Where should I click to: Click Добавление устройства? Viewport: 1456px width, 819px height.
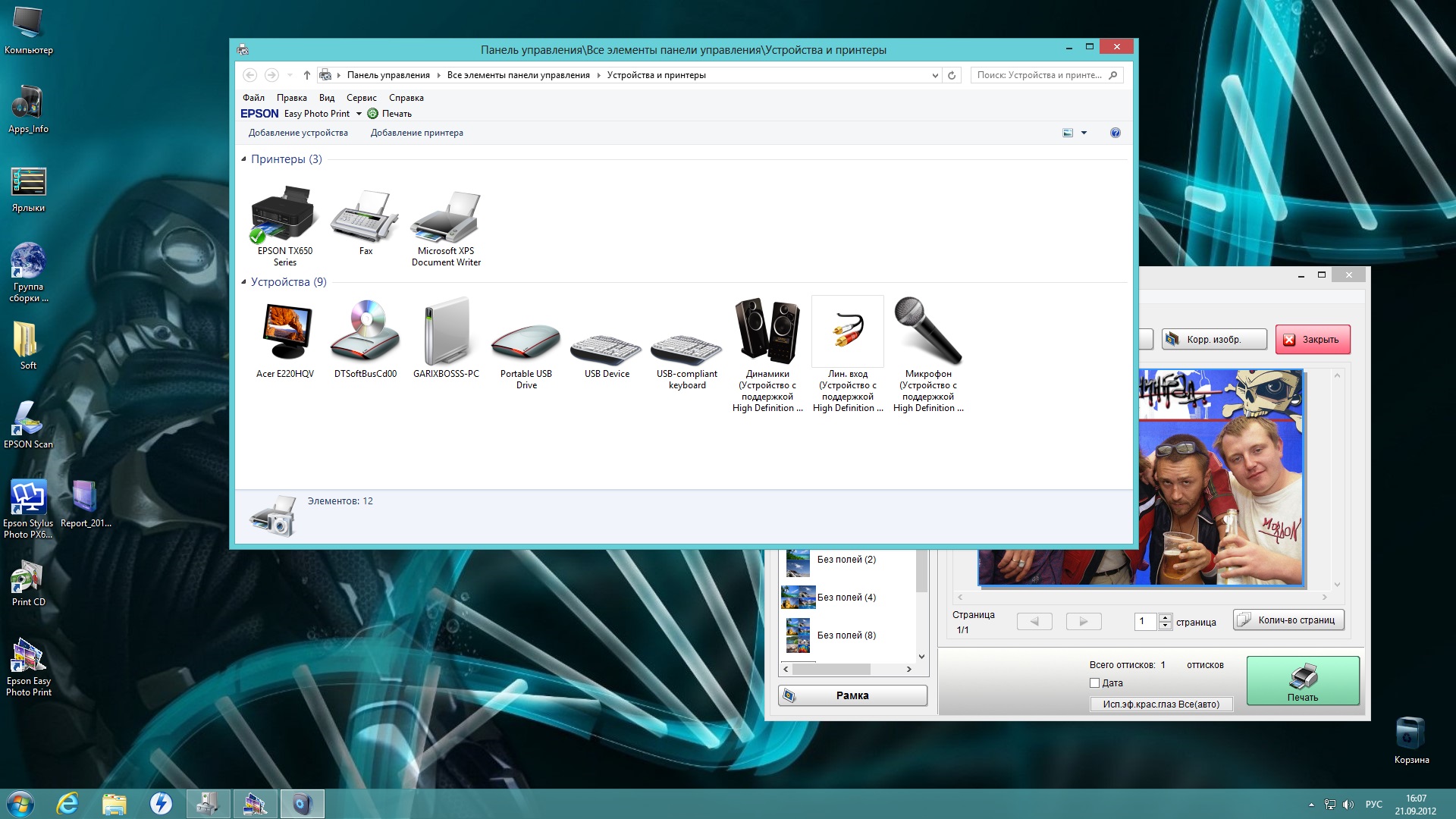298,133
